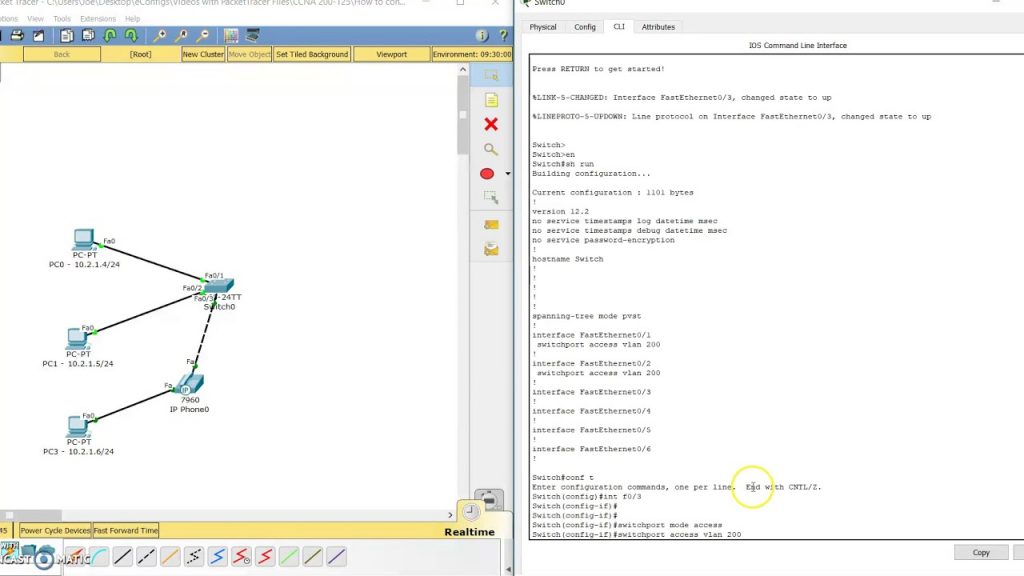The width and height of the screenshot is (1024, 576).
Task: Click the IP Phone0 device icon
Action: (x=188, y=386)
